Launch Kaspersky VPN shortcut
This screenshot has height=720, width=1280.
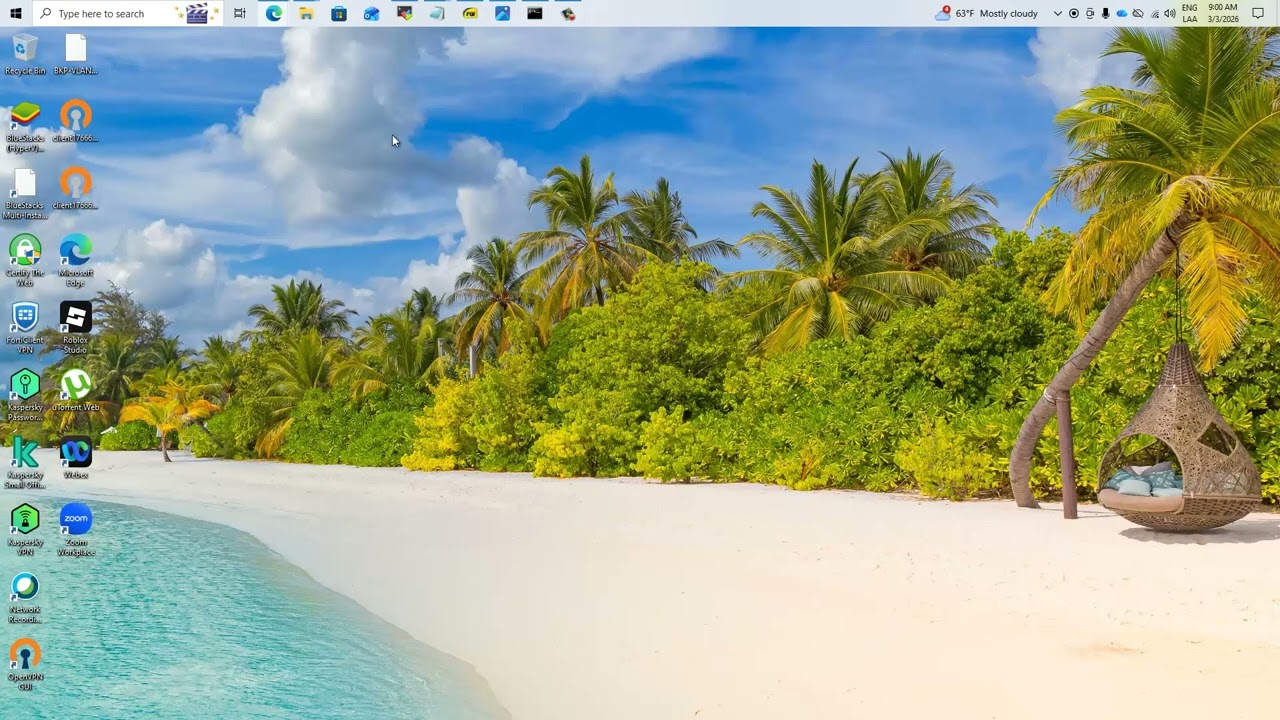tap(25, 530)
